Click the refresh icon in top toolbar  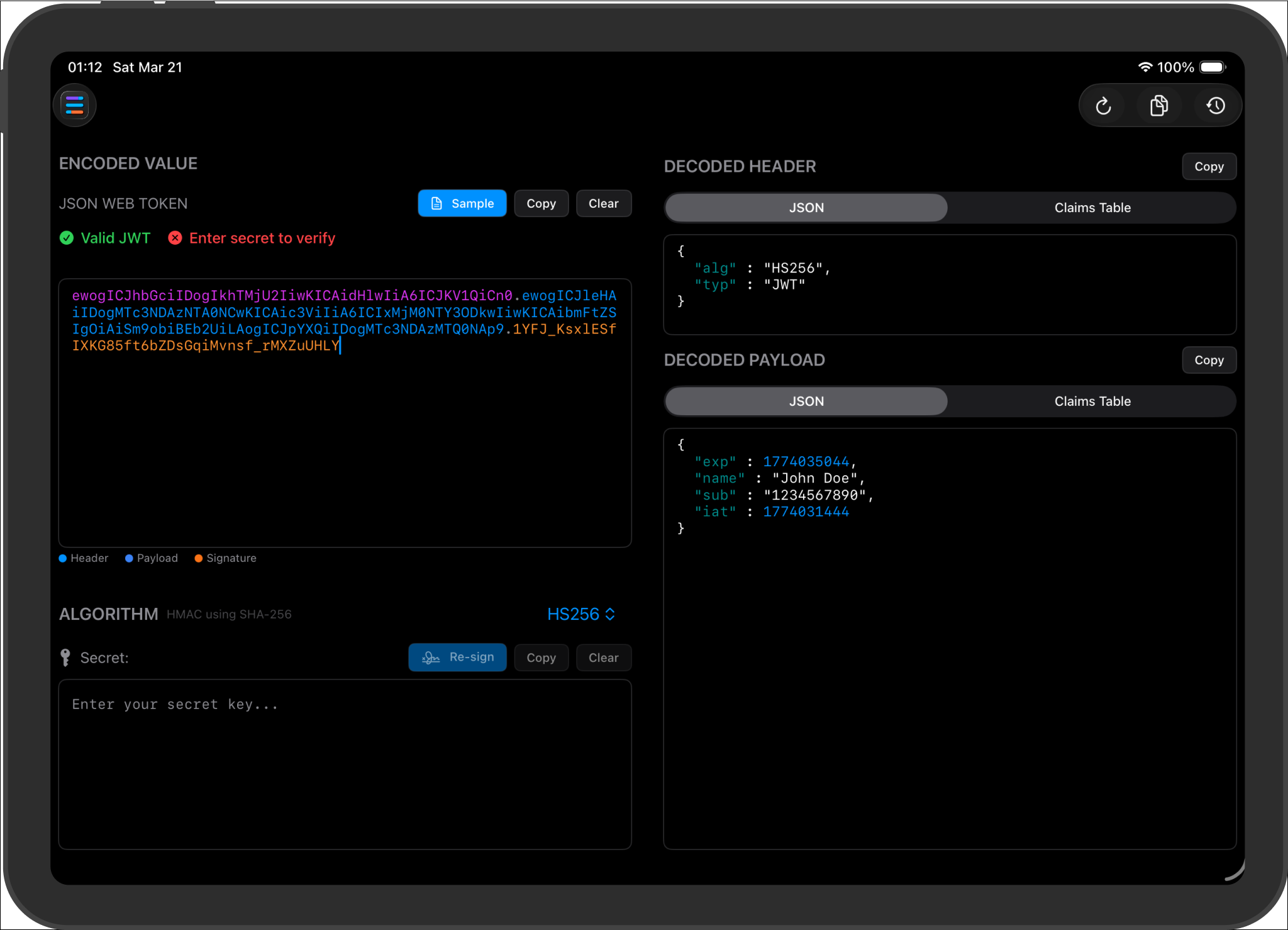[1102, 105]
